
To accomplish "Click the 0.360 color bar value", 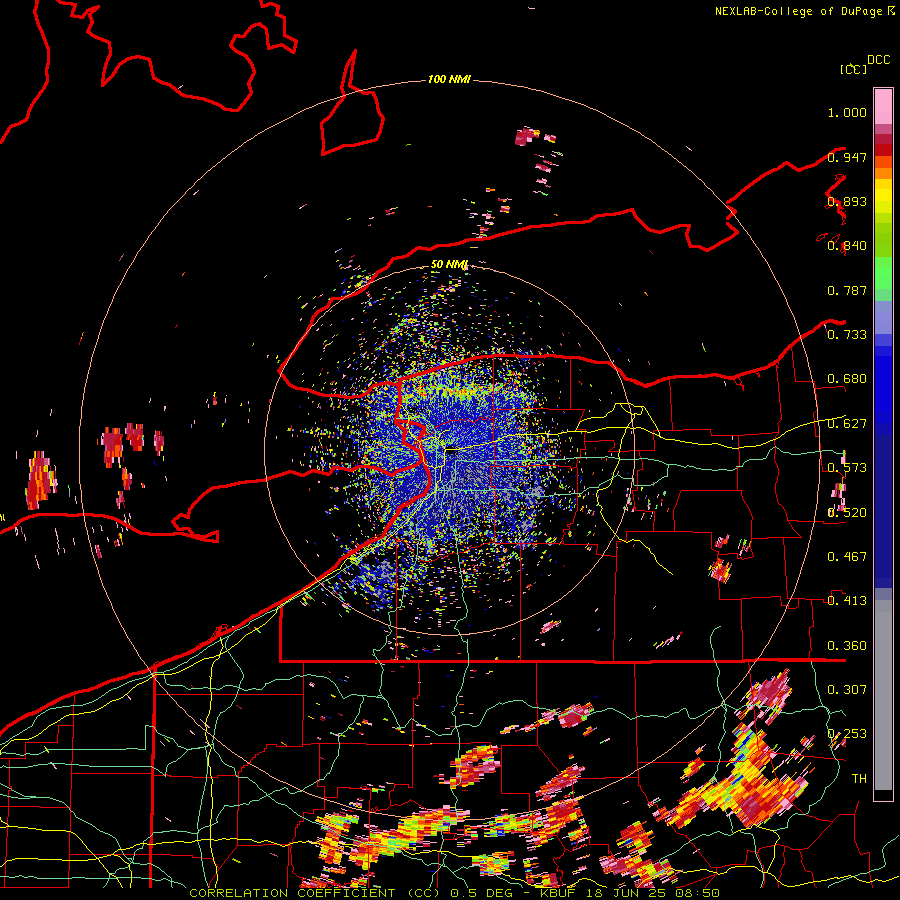I will point(847,646).
